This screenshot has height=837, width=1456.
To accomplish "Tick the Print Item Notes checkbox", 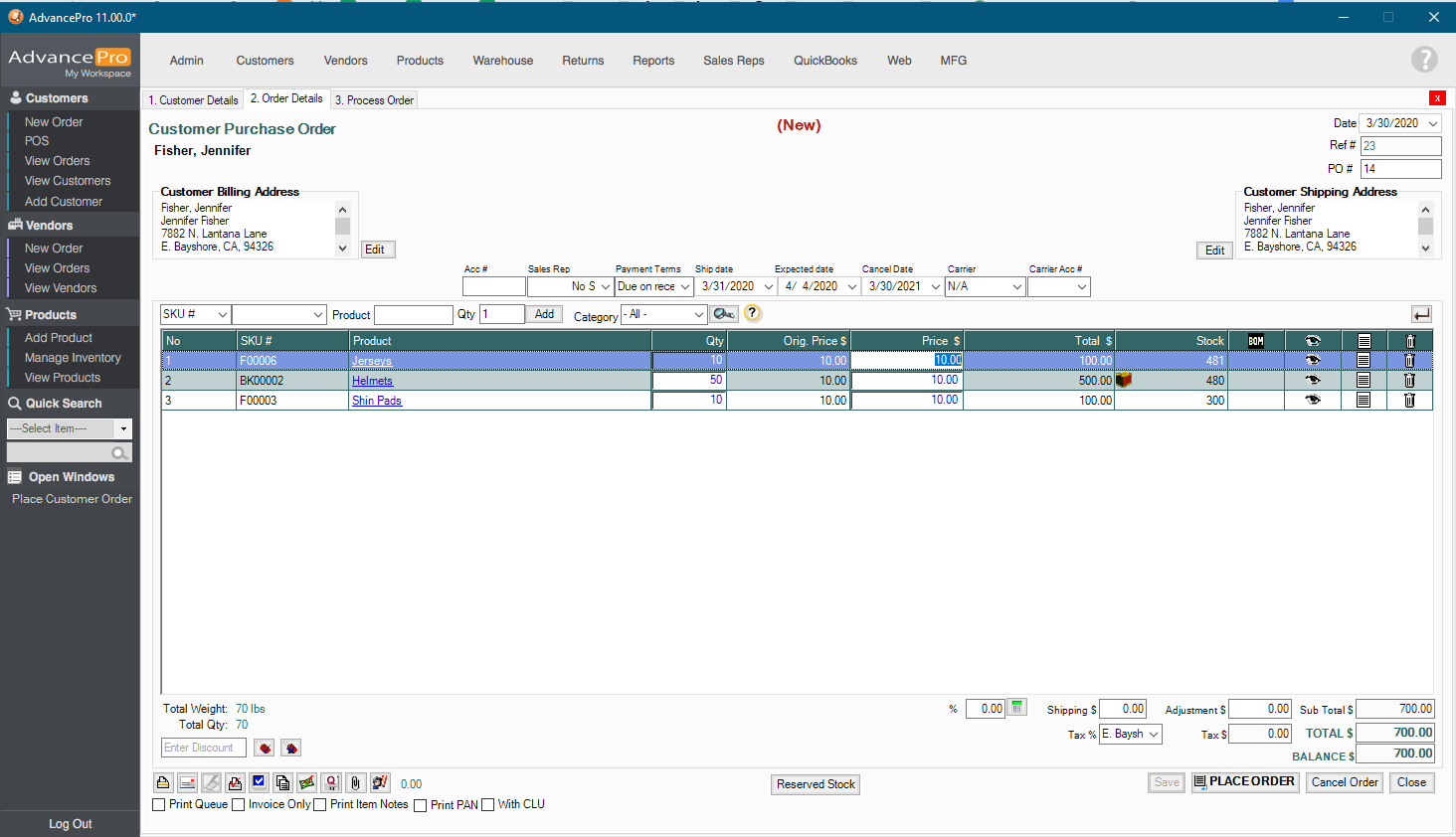I will [x=320, y=805].
